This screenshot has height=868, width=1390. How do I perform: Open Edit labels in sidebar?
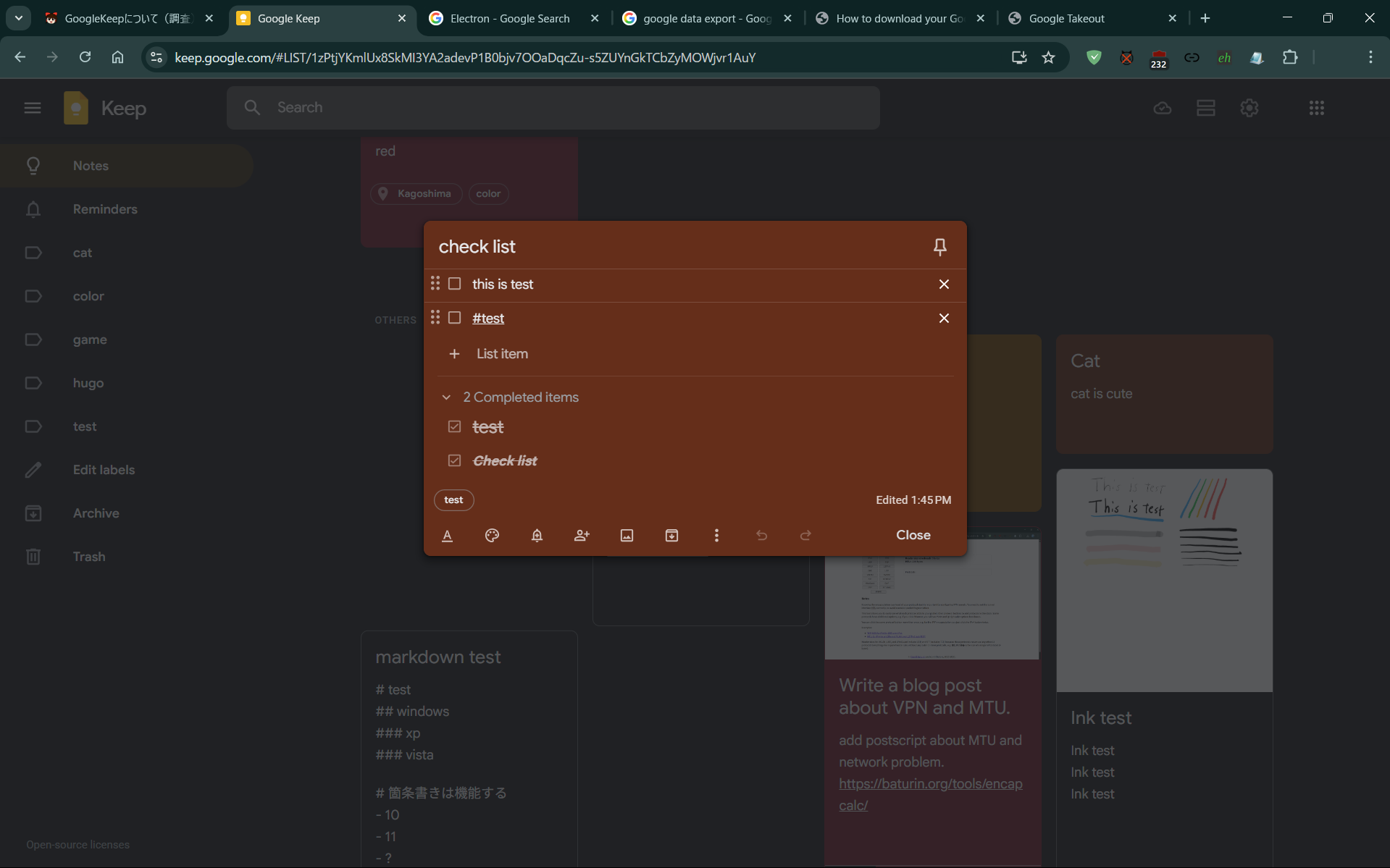pyautogui.click(x=127, y=470)
